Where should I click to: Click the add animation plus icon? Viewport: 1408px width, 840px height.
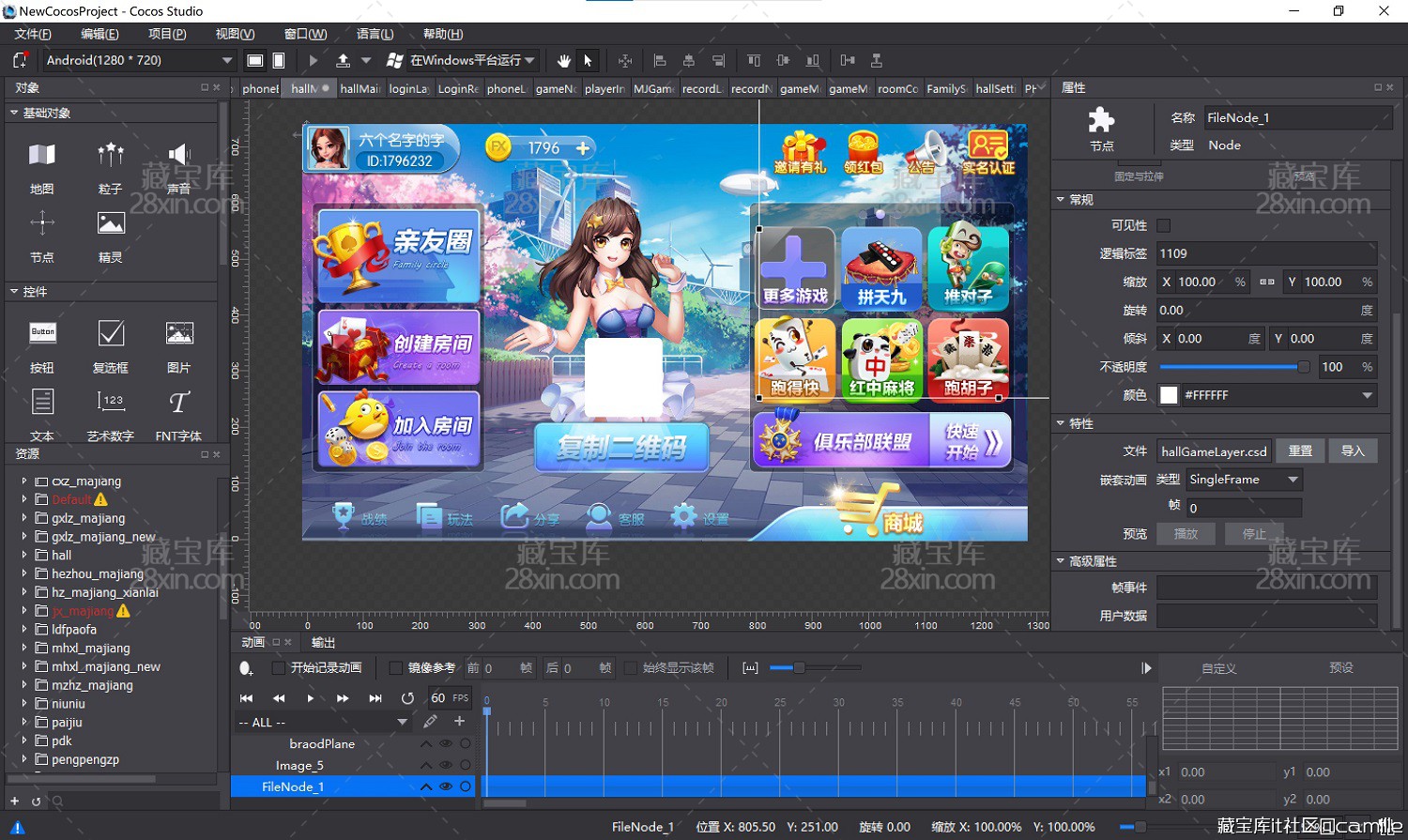click(459, 722)
